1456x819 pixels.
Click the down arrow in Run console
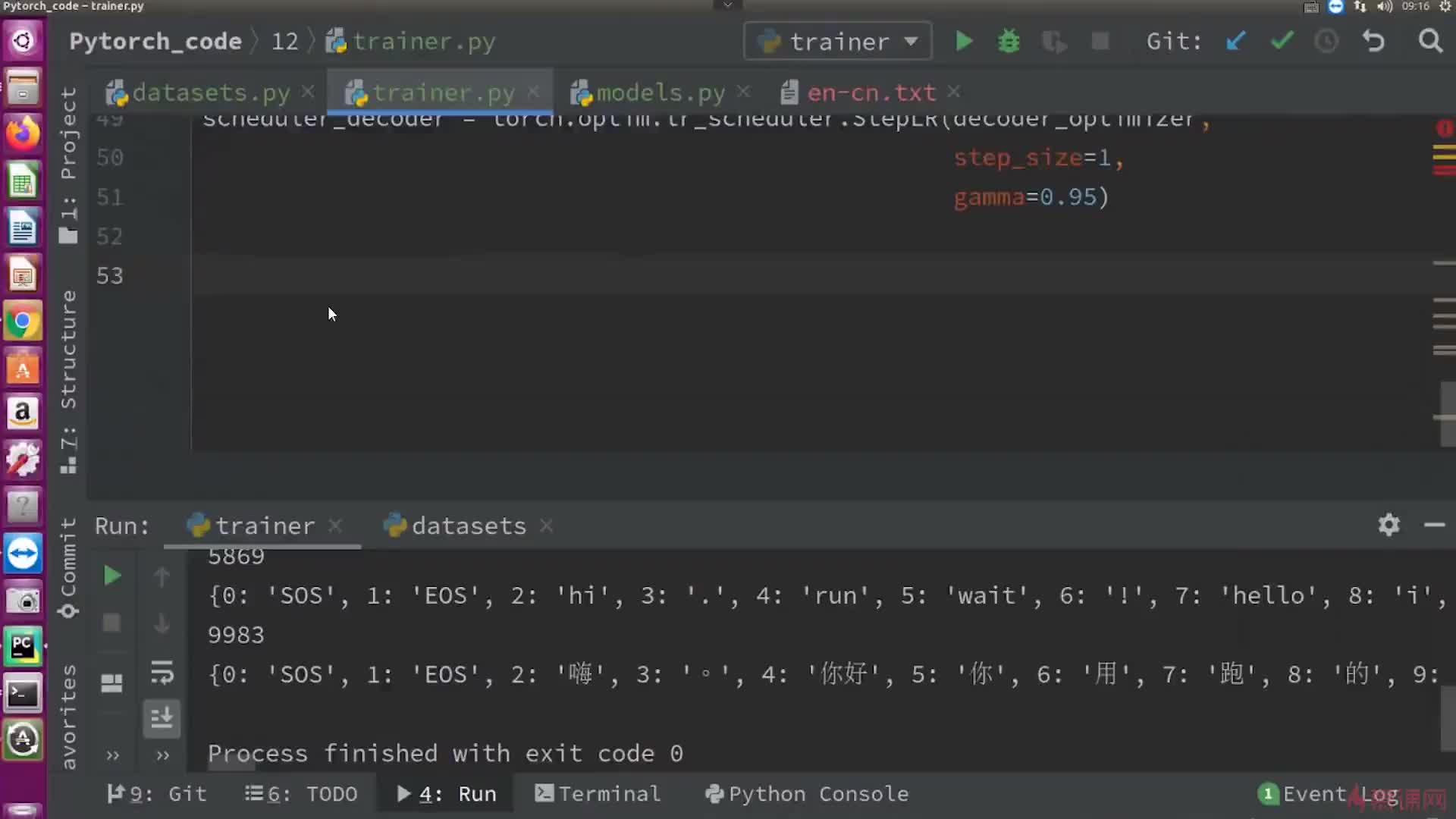click(x=162, y=623)
